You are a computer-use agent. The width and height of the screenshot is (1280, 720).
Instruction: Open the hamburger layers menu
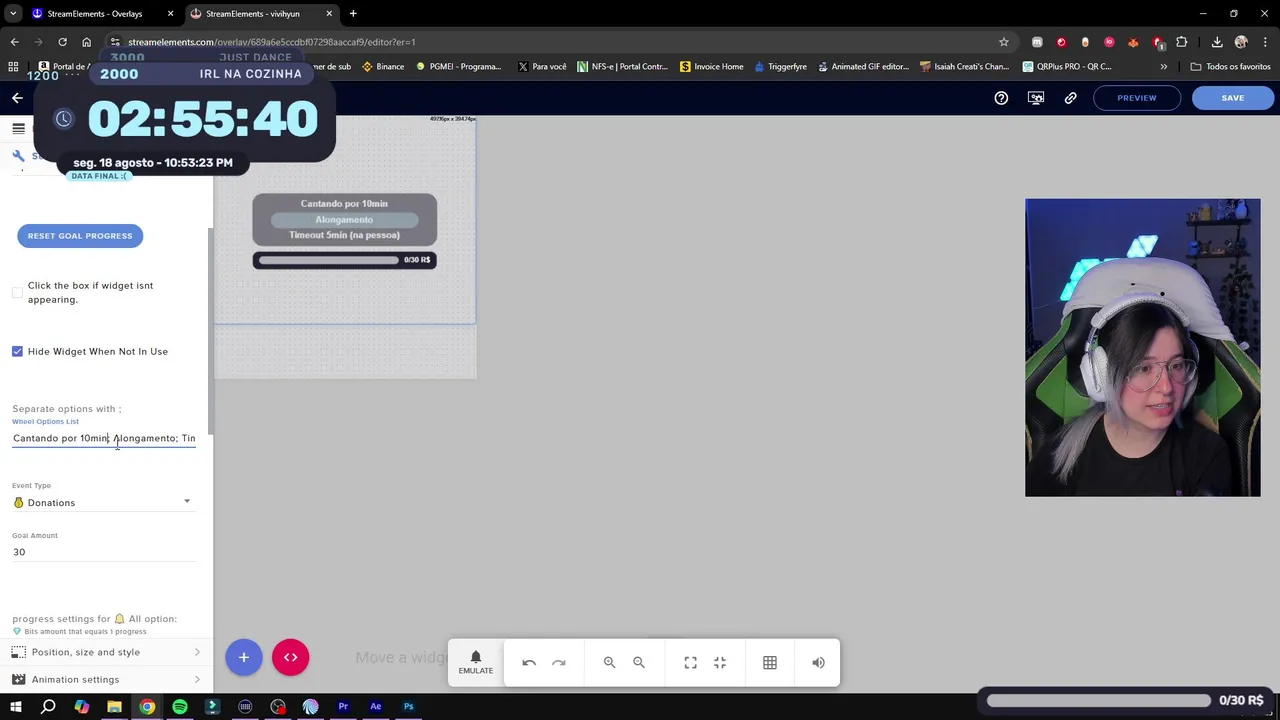pos(18,128)
